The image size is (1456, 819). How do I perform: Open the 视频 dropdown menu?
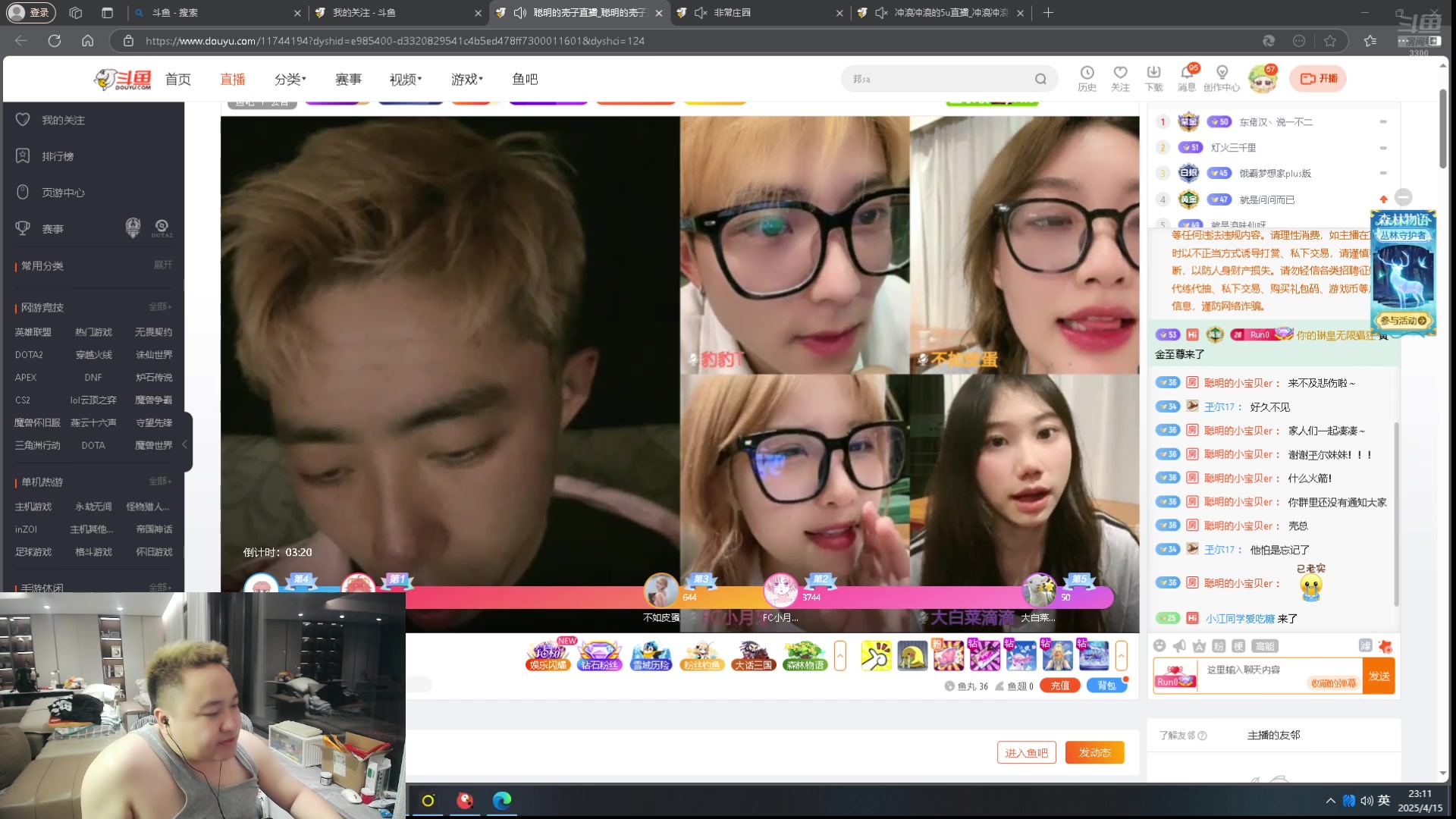tap(406, 79)
